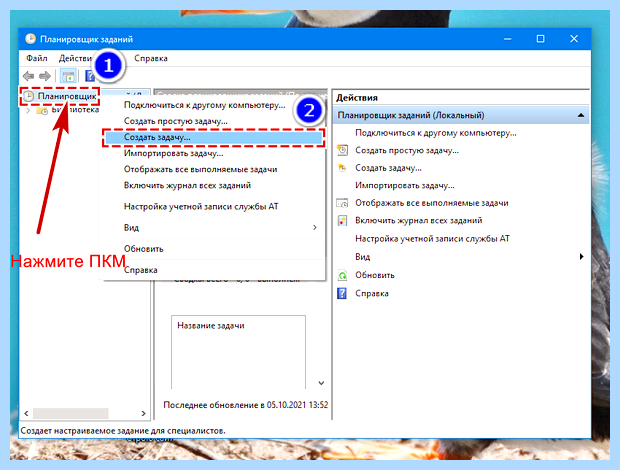
Task: Click the down chevron in the center pane
Action: pyautogui.click(x=321, y=383)
